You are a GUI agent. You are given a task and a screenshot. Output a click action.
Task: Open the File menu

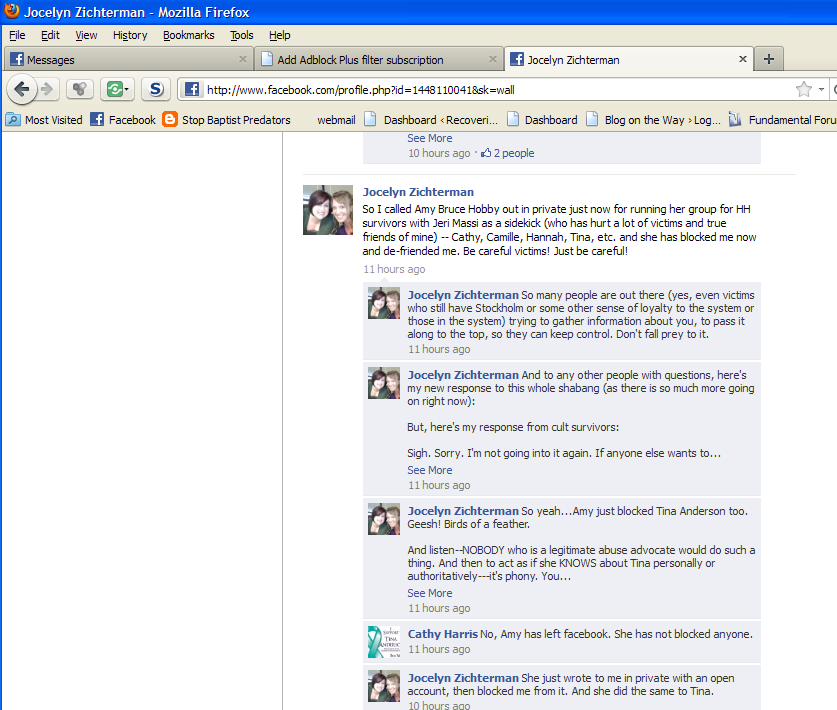tap(17, 35)
